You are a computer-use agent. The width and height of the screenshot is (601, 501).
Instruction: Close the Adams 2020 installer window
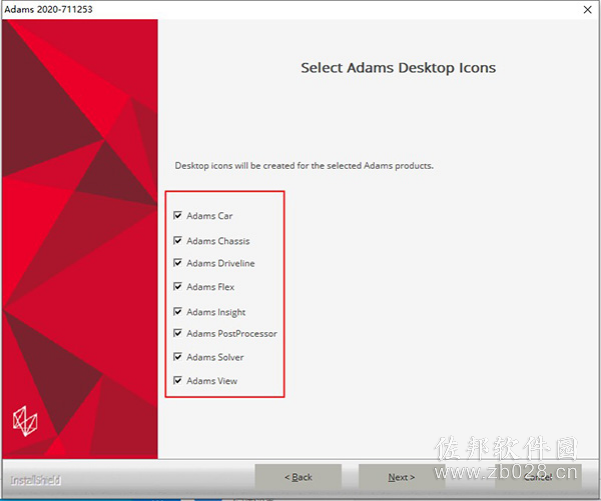588,10
